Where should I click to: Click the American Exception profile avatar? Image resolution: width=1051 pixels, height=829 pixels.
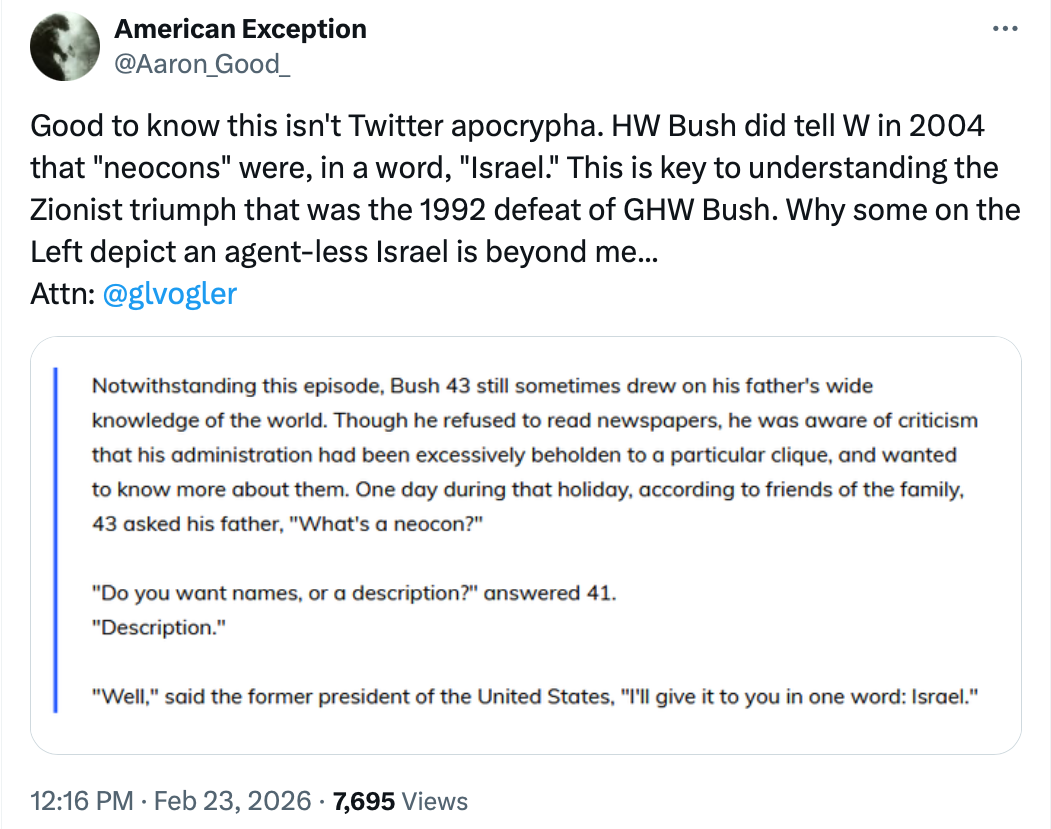66,48
